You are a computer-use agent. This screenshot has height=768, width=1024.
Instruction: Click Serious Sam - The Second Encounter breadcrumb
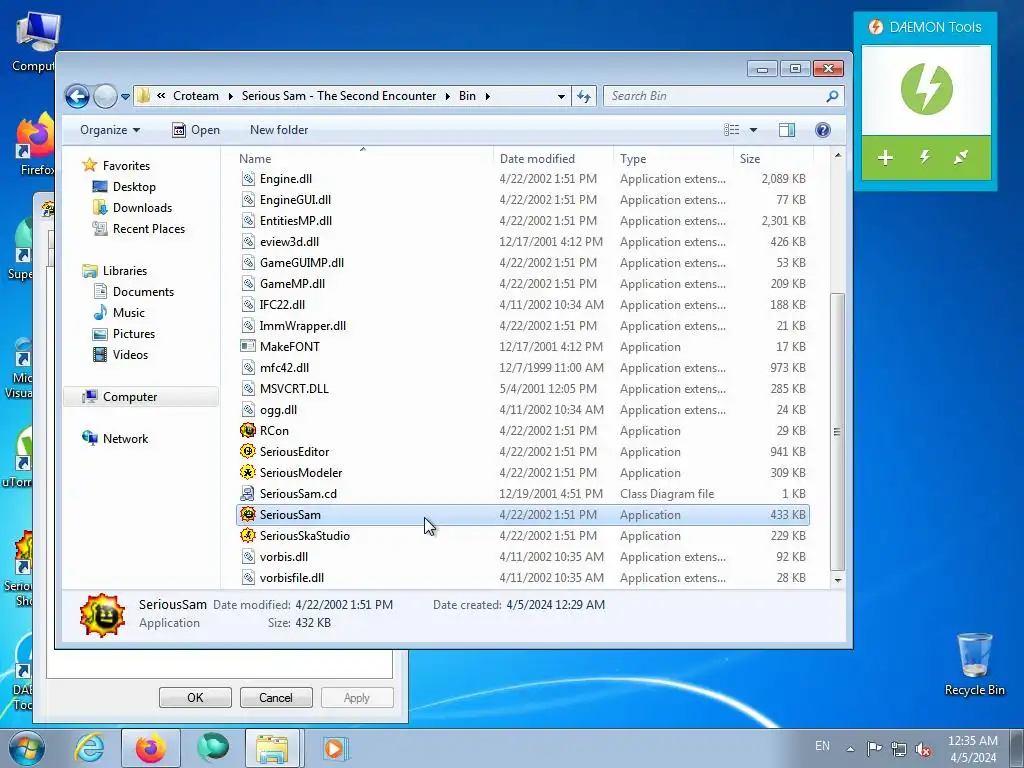coord(339,96)
